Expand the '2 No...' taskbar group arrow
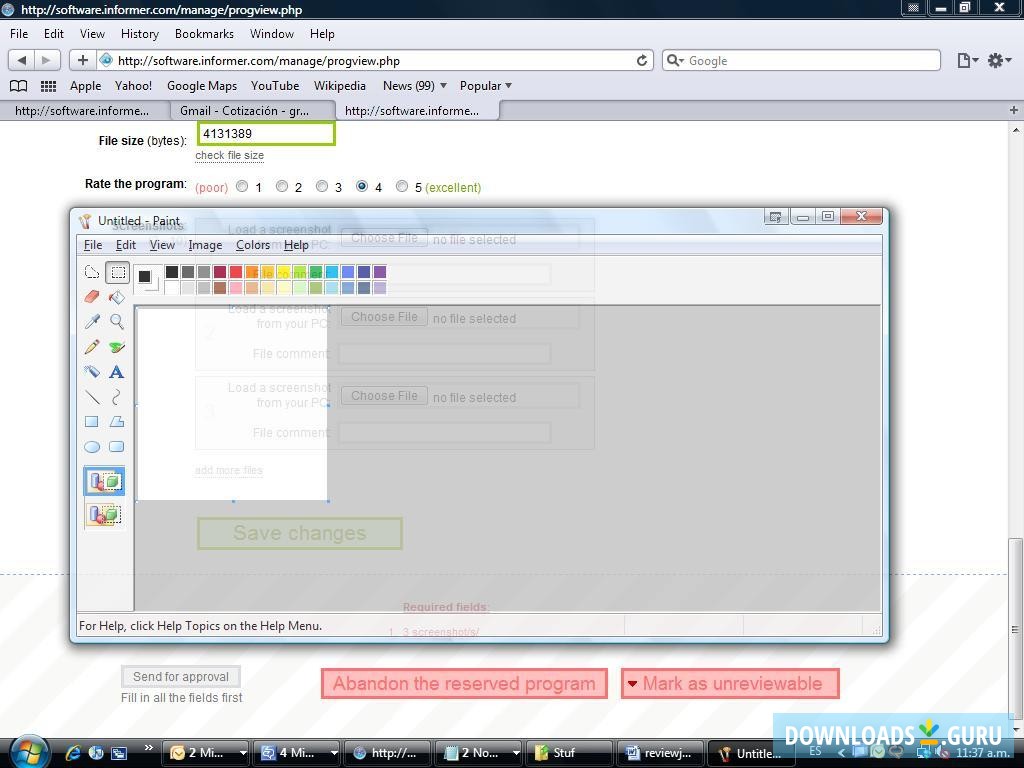The width and height of the screenshot is (1024, 768). click(516, 753)
